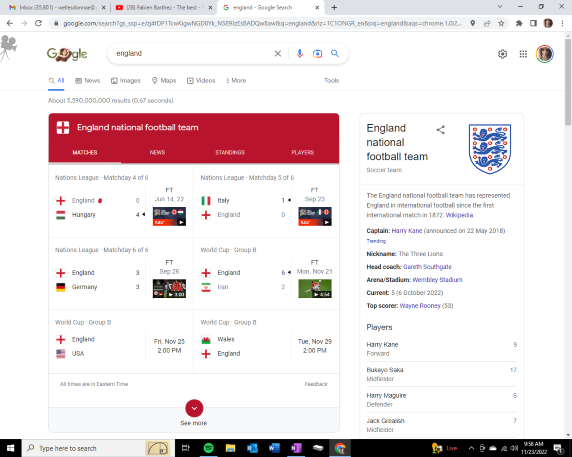This screenshot has width=572, height=457.
Task: Switch to the Gmail Inbox tab
Action: coord(58,7)
